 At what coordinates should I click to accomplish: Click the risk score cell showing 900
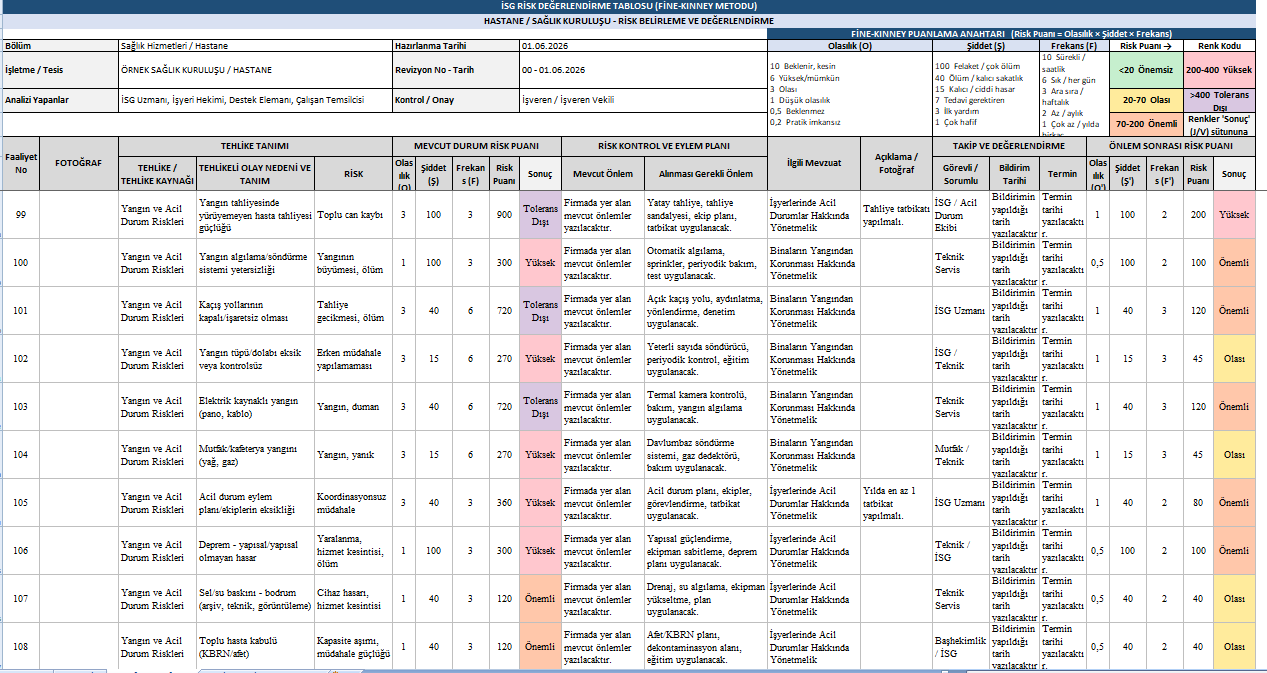502,214
